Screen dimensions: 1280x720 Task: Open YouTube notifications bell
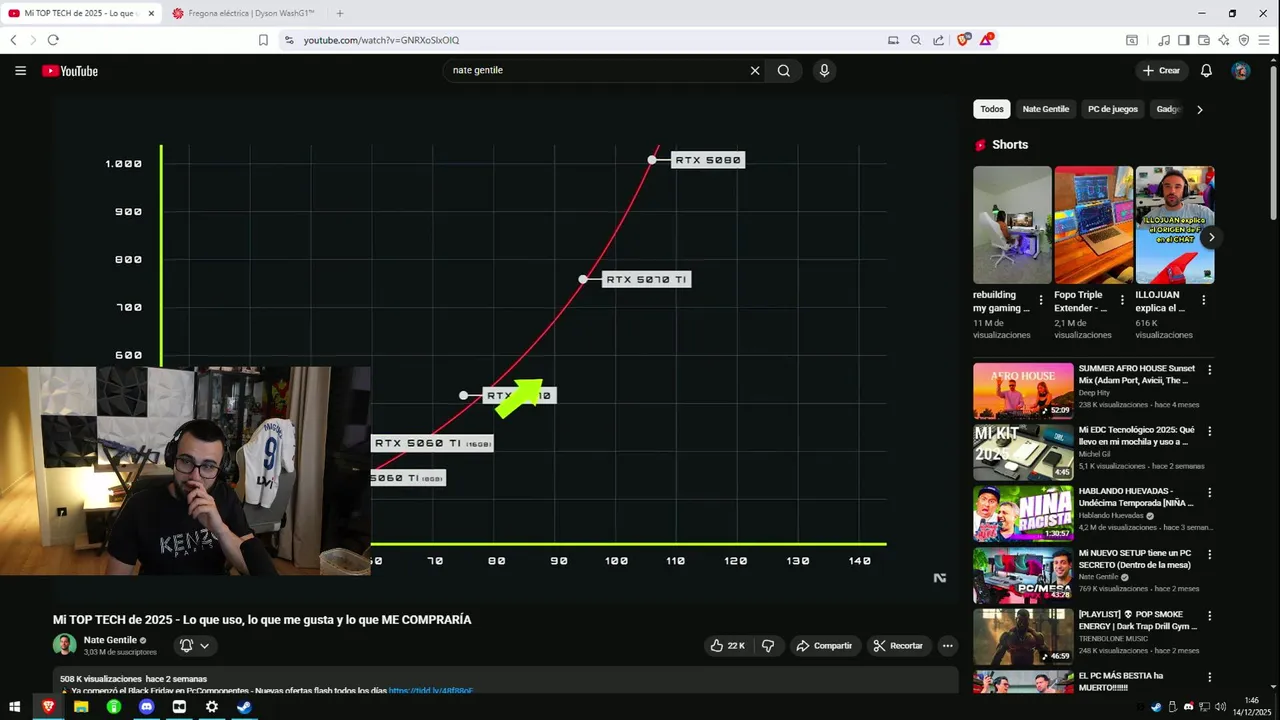(1206, 71)
